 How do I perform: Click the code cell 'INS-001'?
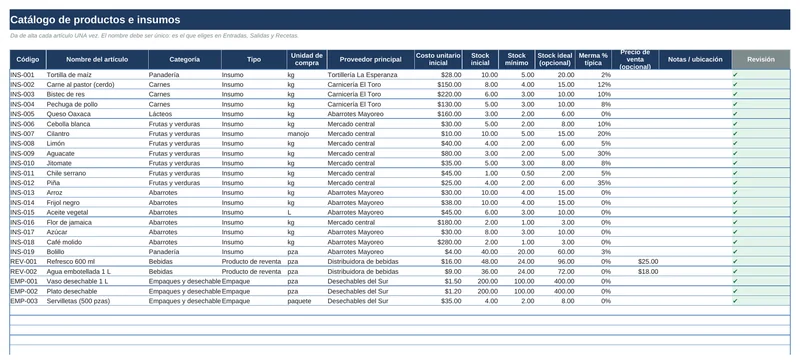pyautogui.click(x=28, y=75)
